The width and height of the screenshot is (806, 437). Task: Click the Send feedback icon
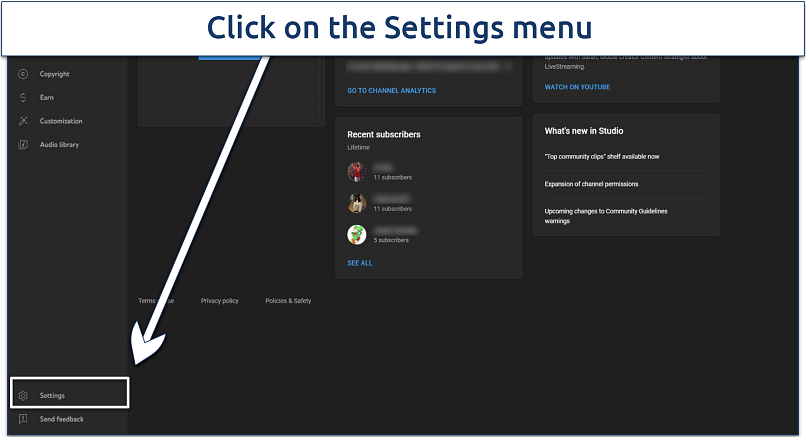point(23,419)
